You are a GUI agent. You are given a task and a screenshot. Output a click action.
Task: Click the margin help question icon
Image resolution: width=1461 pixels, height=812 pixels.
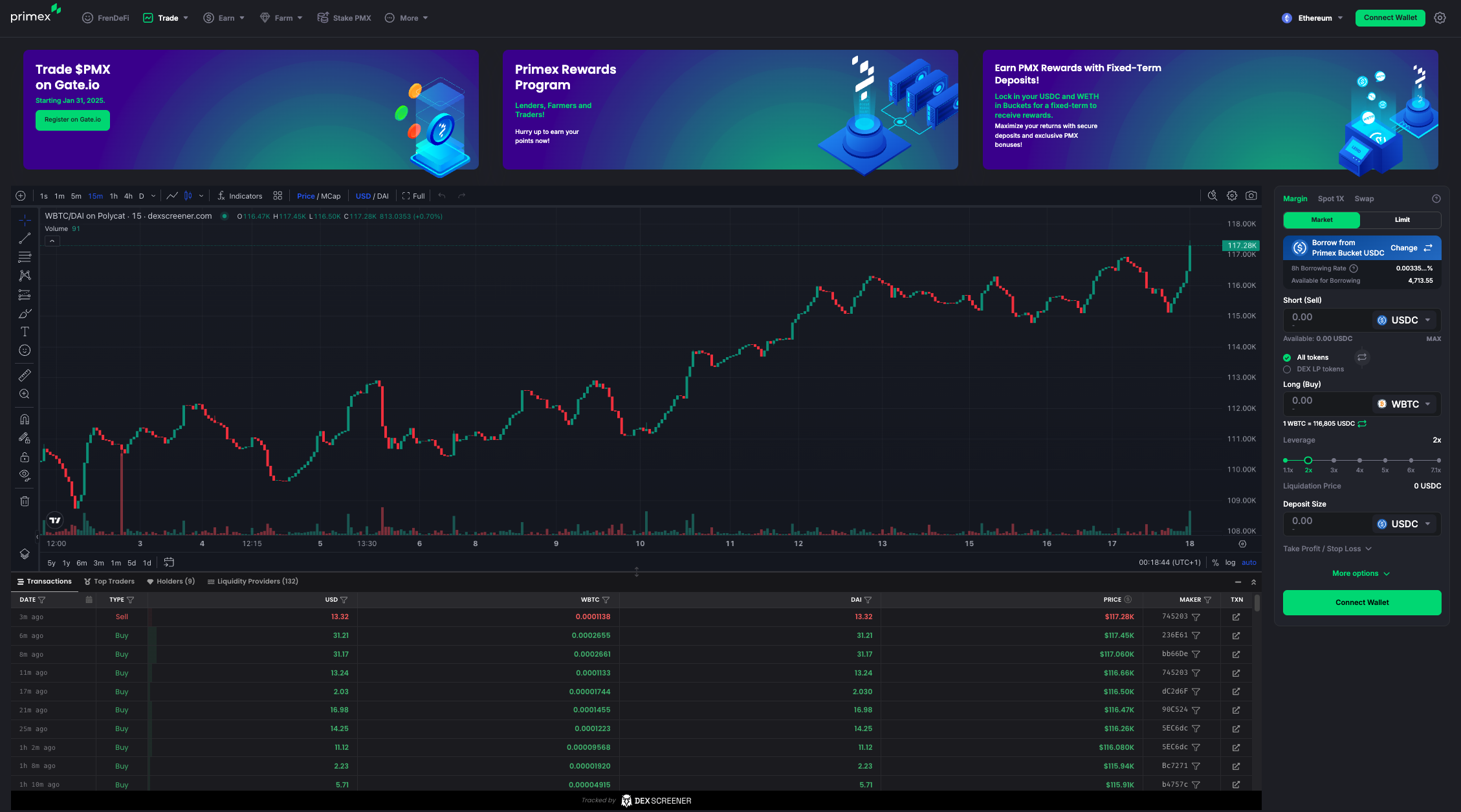click(1436, 199)
